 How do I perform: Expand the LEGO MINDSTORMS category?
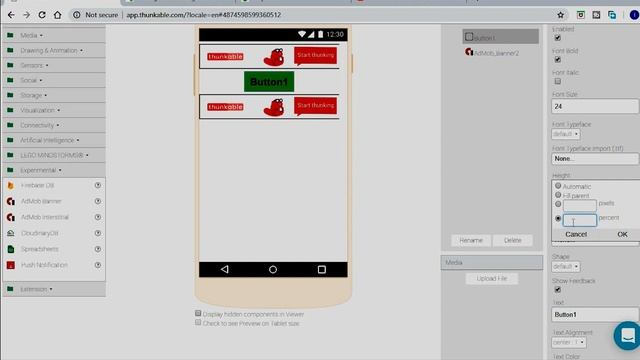click(54, 155)
